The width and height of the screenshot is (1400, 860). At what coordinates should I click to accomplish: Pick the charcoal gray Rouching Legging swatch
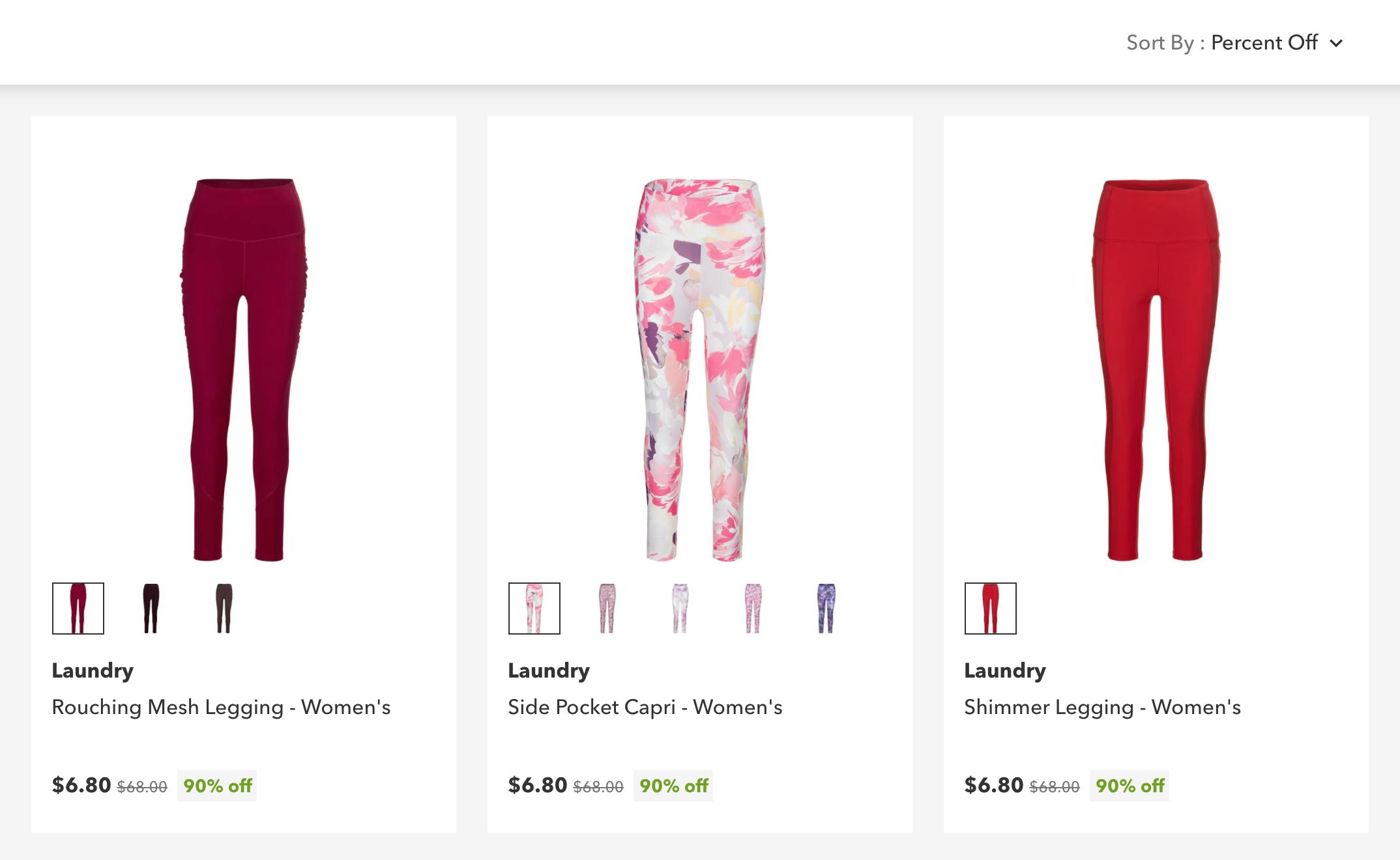point(224,609)
